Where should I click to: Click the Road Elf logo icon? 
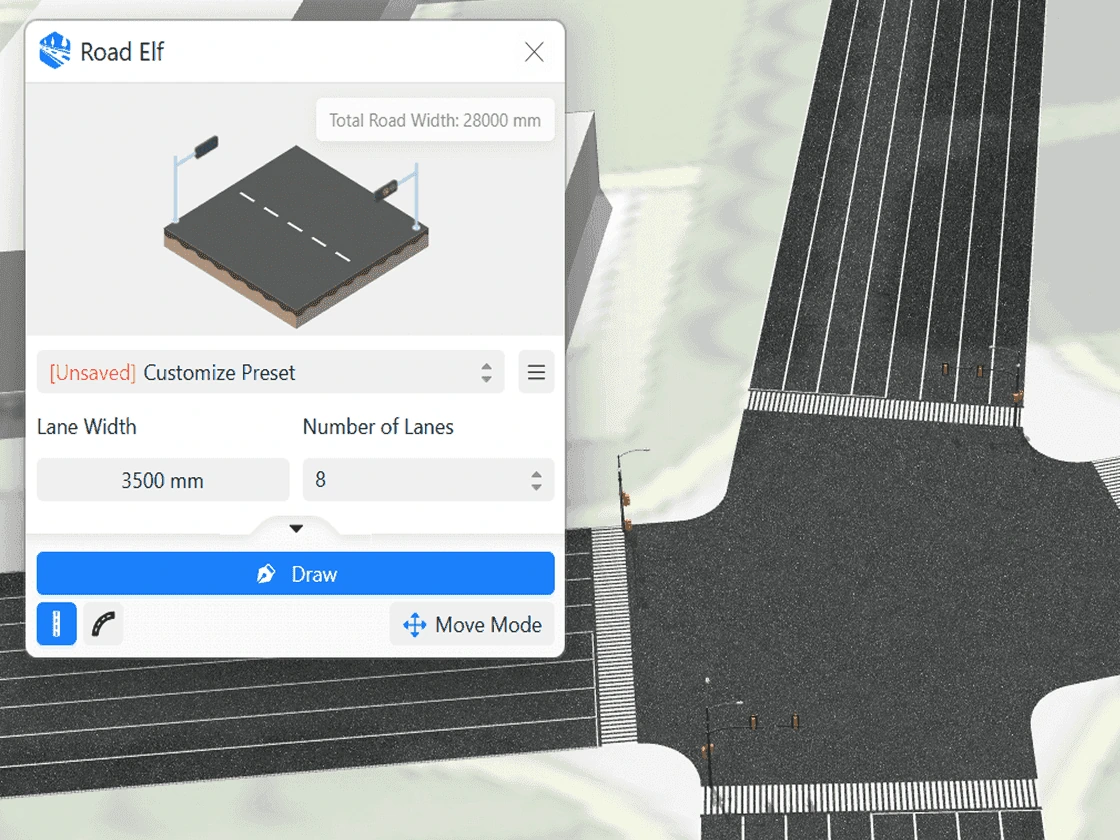click(x=55, y=51)
